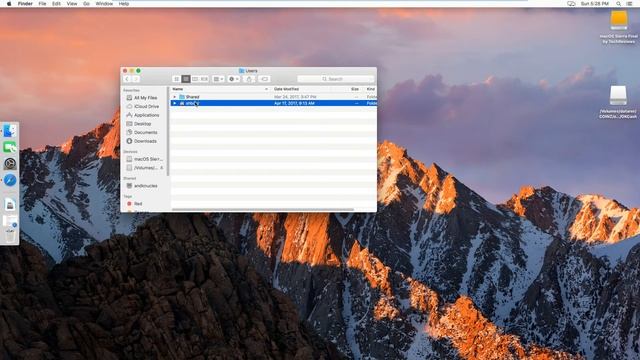Select the /Volumes/ device in sidebar
Screen dimensions: 640x360
coord(141,168)
